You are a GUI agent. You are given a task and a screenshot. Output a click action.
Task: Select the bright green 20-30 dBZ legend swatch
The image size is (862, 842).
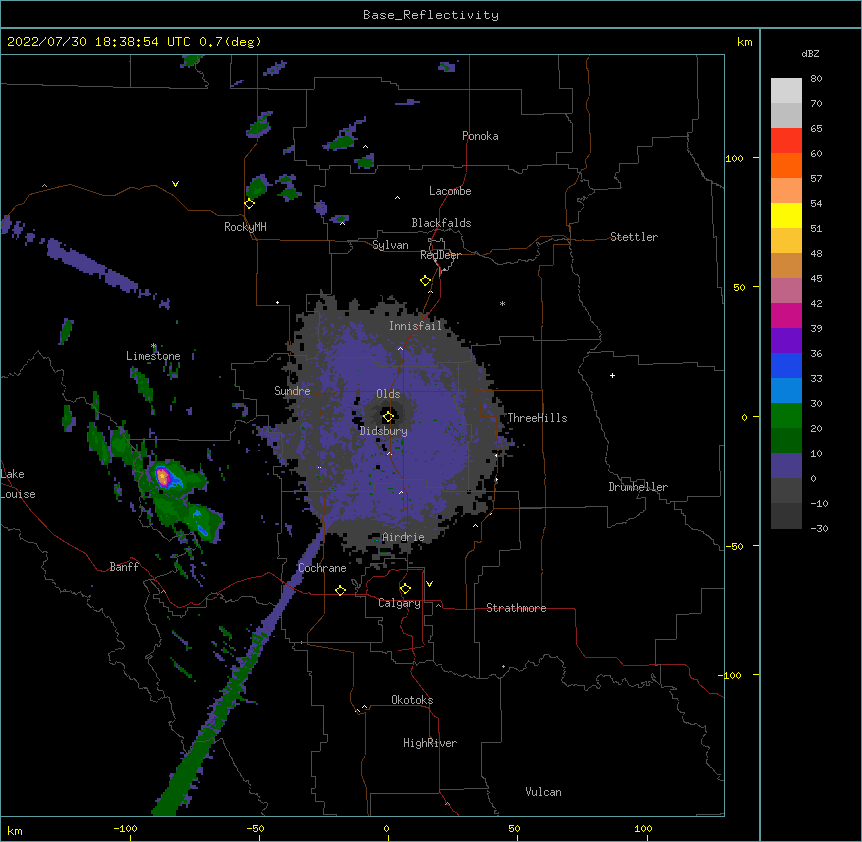tap(786, 416)
